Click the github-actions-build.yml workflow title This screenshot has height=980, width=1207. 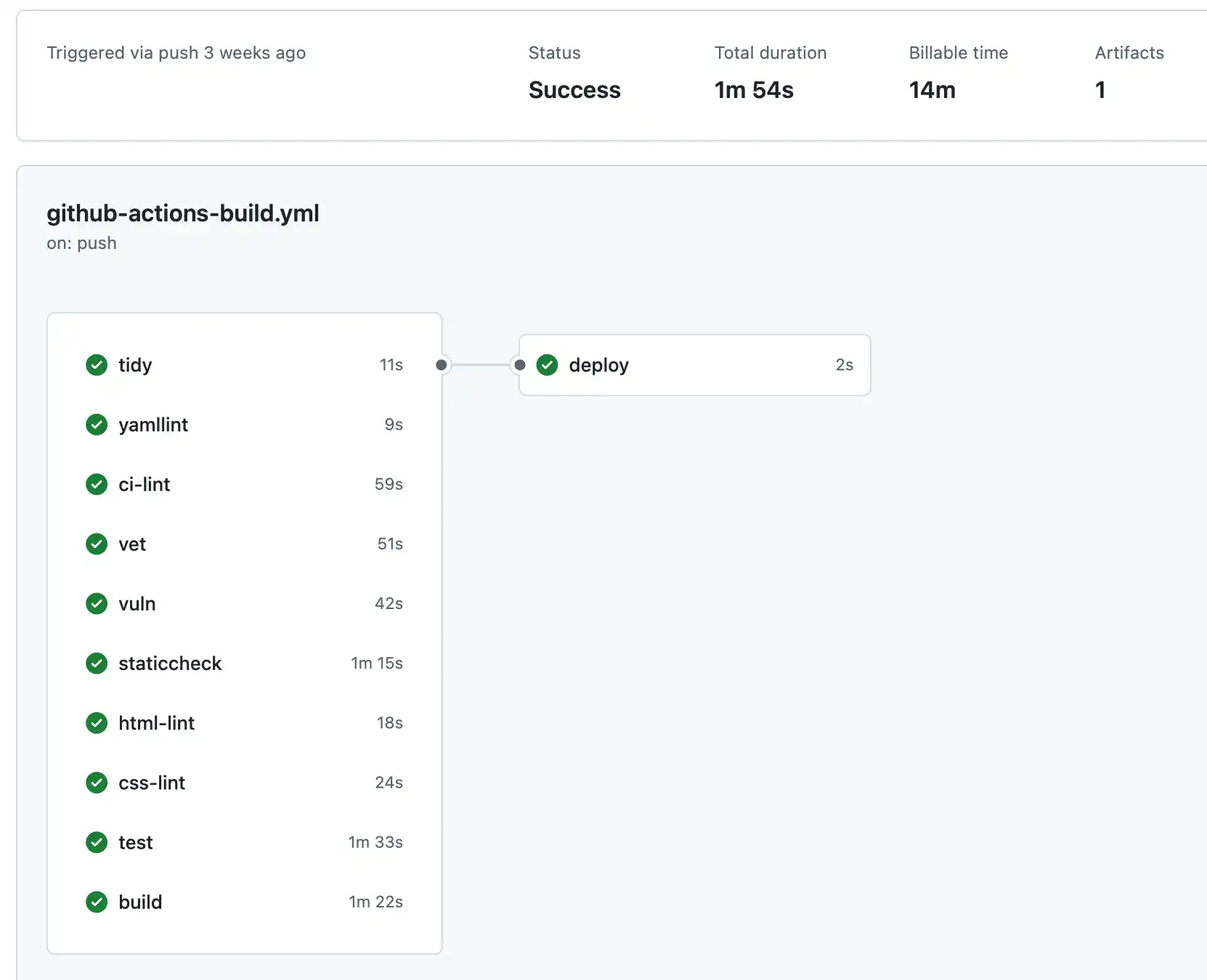[183, 213]
